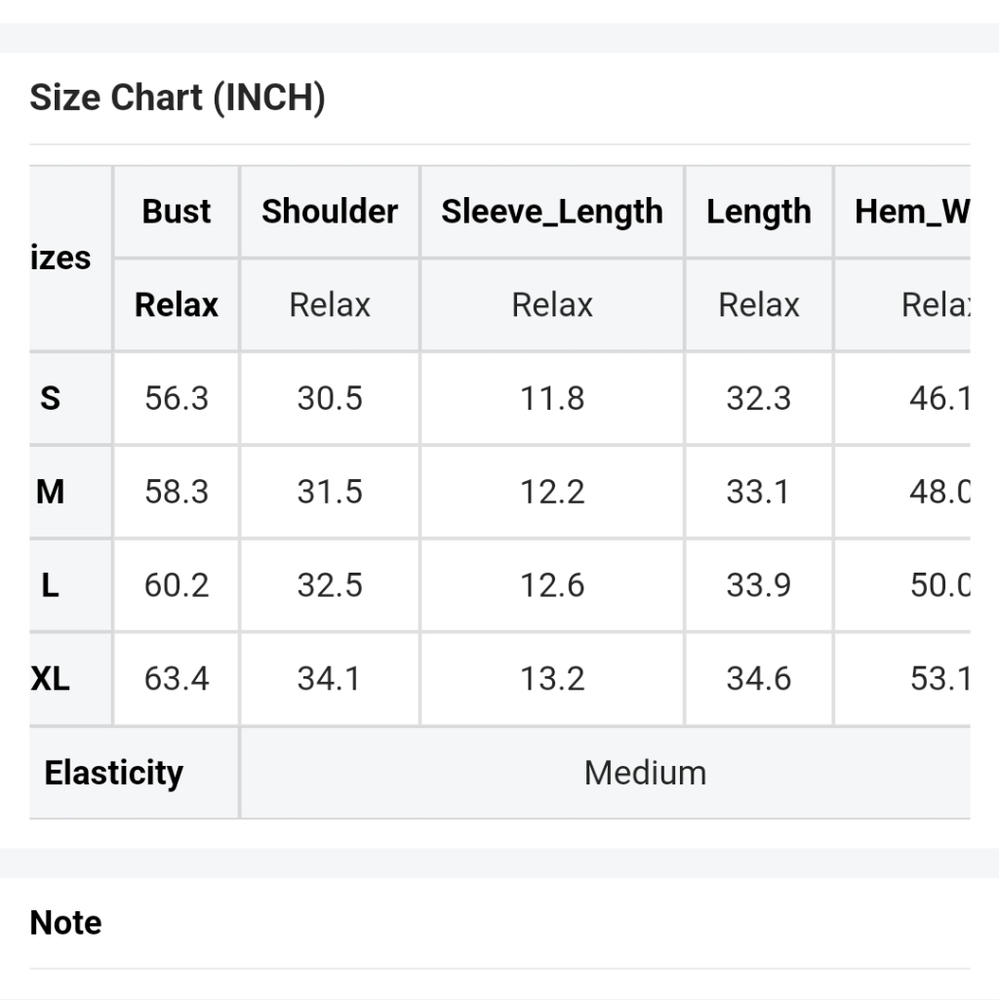The height and width of the screenshot is (1000, 999).
Task: Click the Bust value 63.4 for XL
Action: pyautogui.click(x=177, y=679)
